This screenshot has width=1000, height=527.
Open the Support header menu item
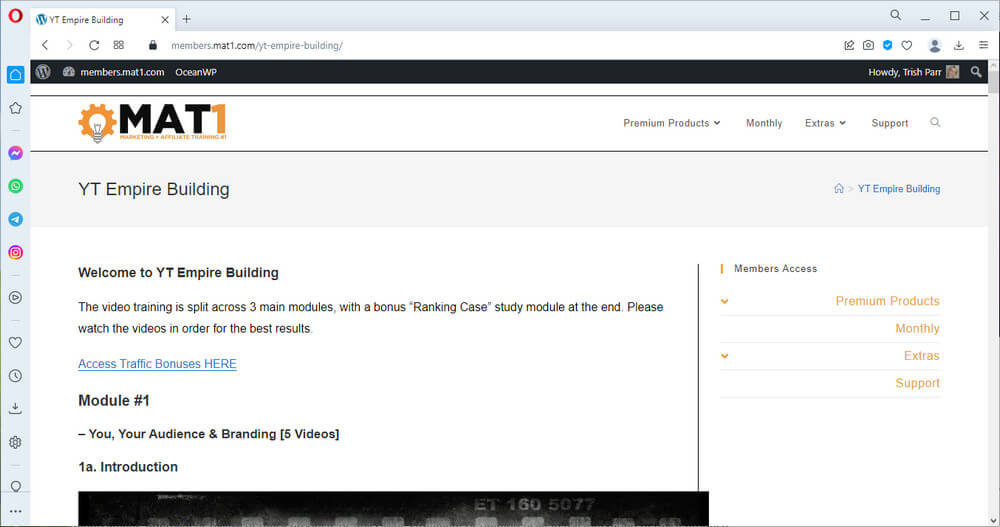(x=890, y=123)
